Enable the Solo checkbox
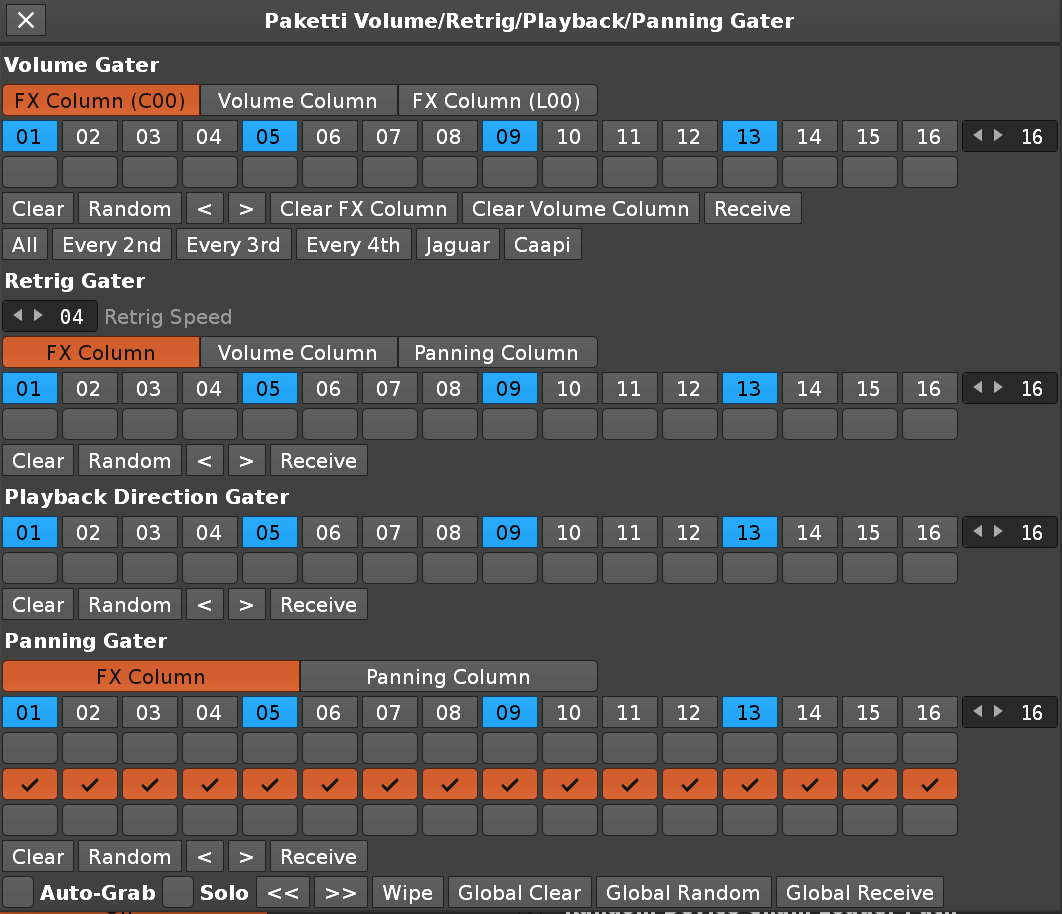The height and width of the screenshot is (914, 1062). tap(178, 893)
